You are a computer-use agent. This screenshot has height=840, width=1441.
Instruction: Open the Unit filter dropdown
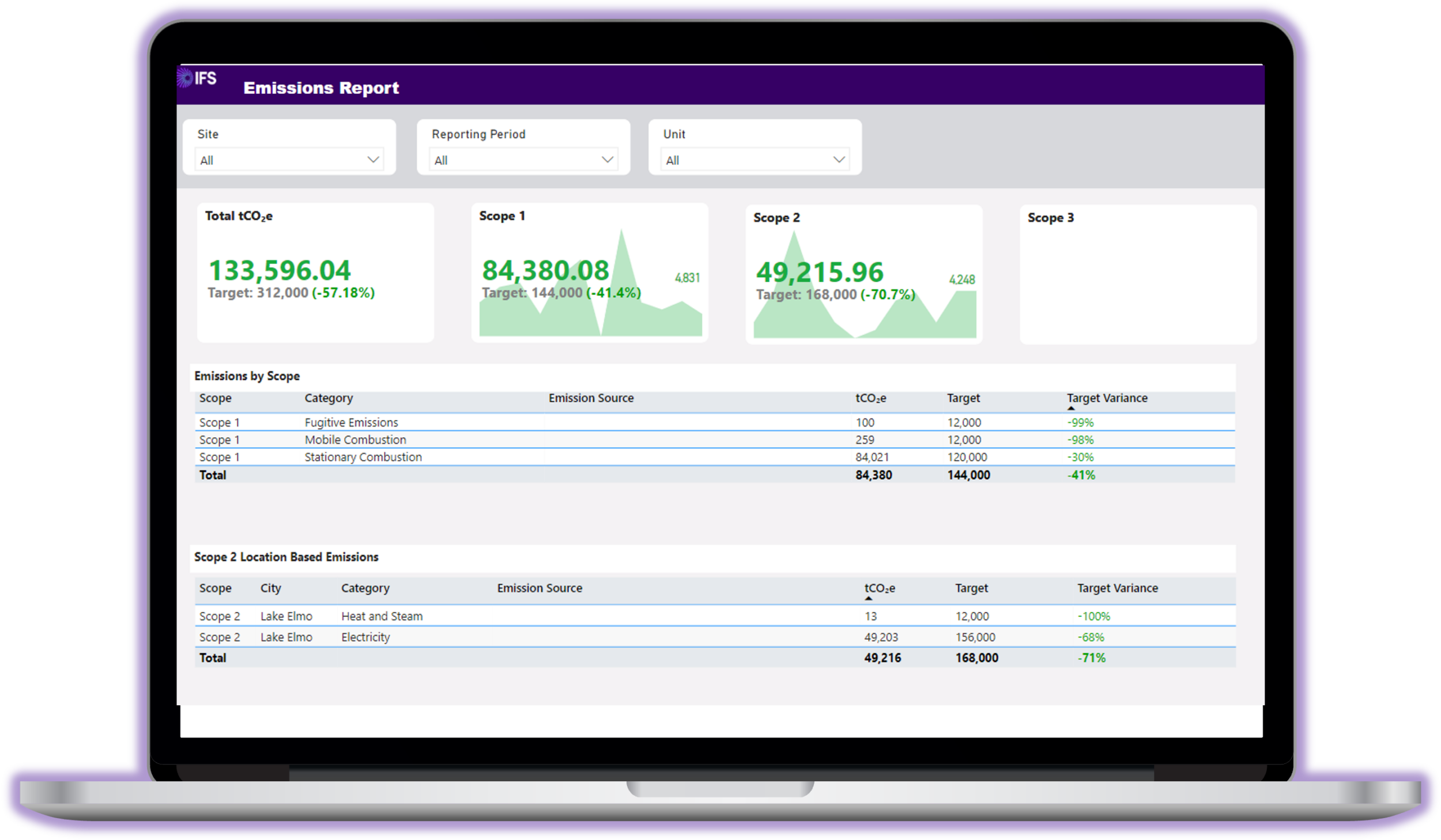(755, 160)
